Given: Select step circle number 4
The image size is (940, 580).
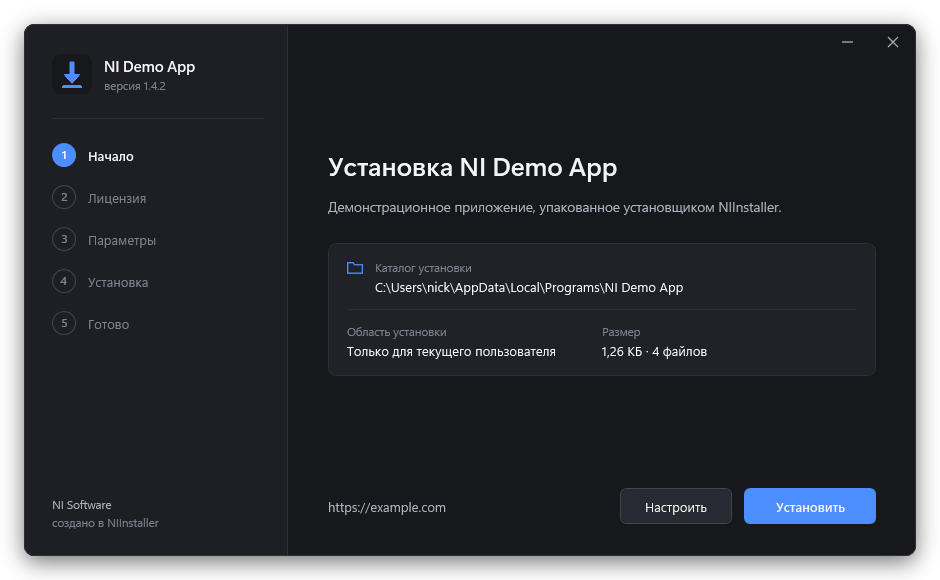Looking at the screenshot, I should [x=64, y=281].
